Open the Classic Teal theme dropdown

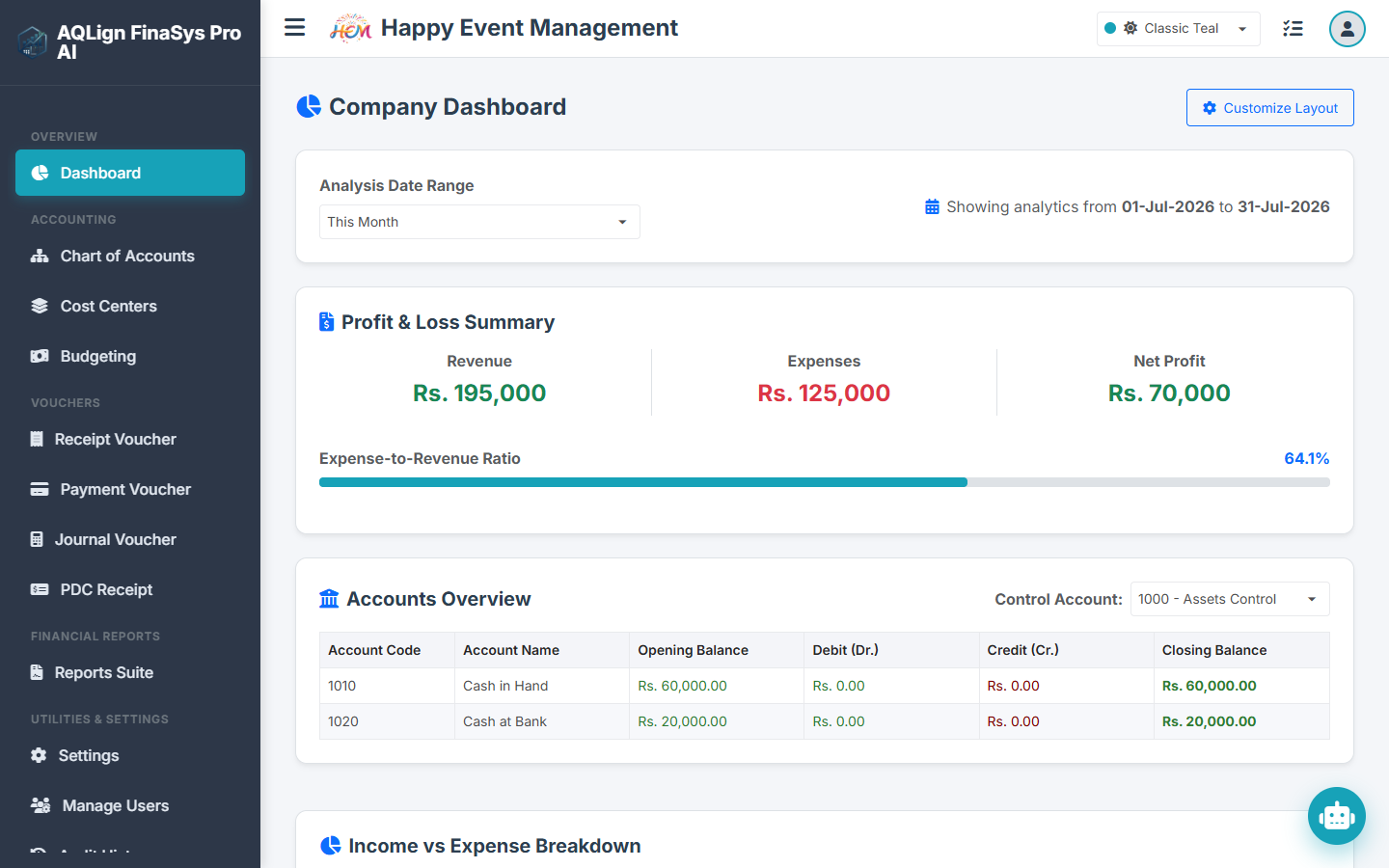click(1179, 29)
